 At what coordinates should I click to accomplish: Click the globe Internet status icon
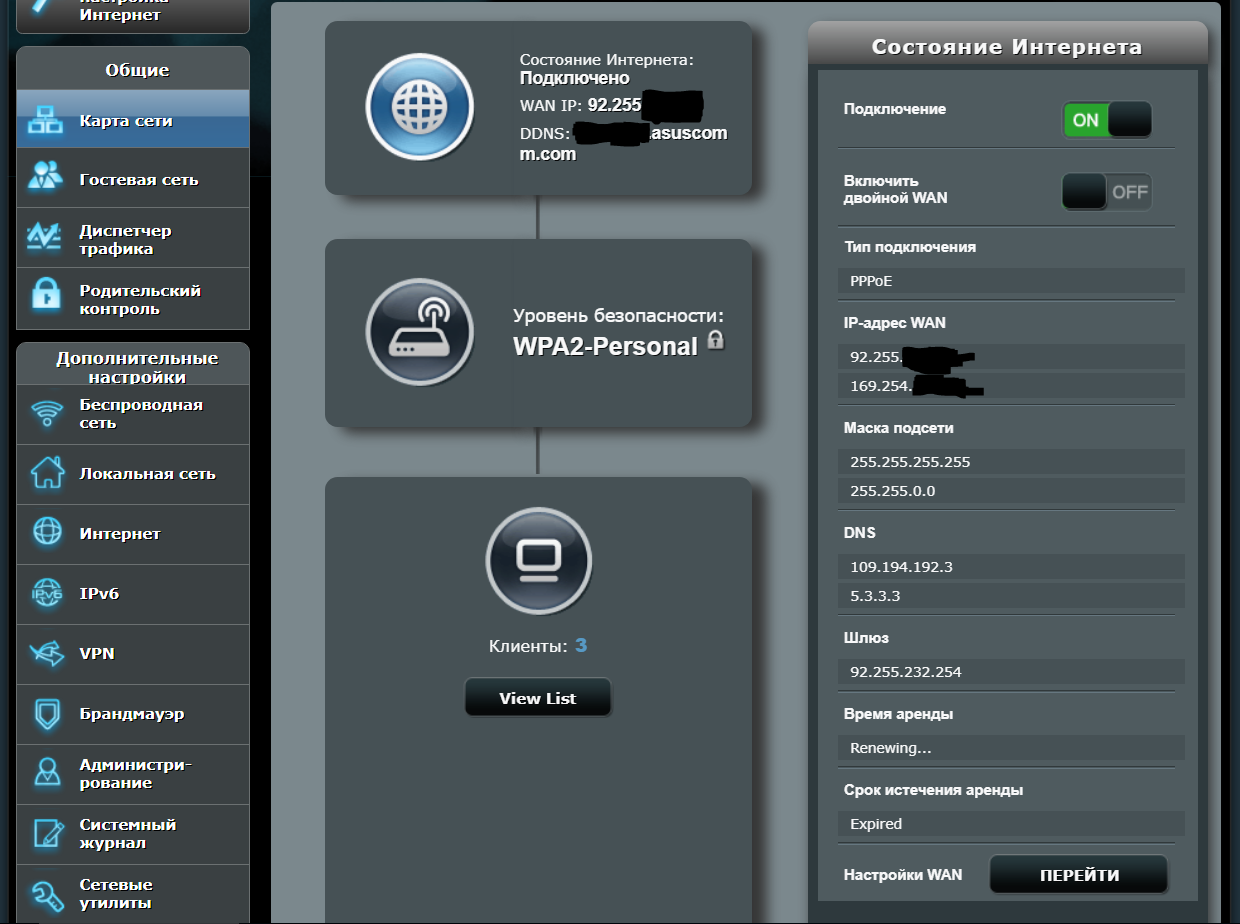pyautogui.click(x=419, y=107)
